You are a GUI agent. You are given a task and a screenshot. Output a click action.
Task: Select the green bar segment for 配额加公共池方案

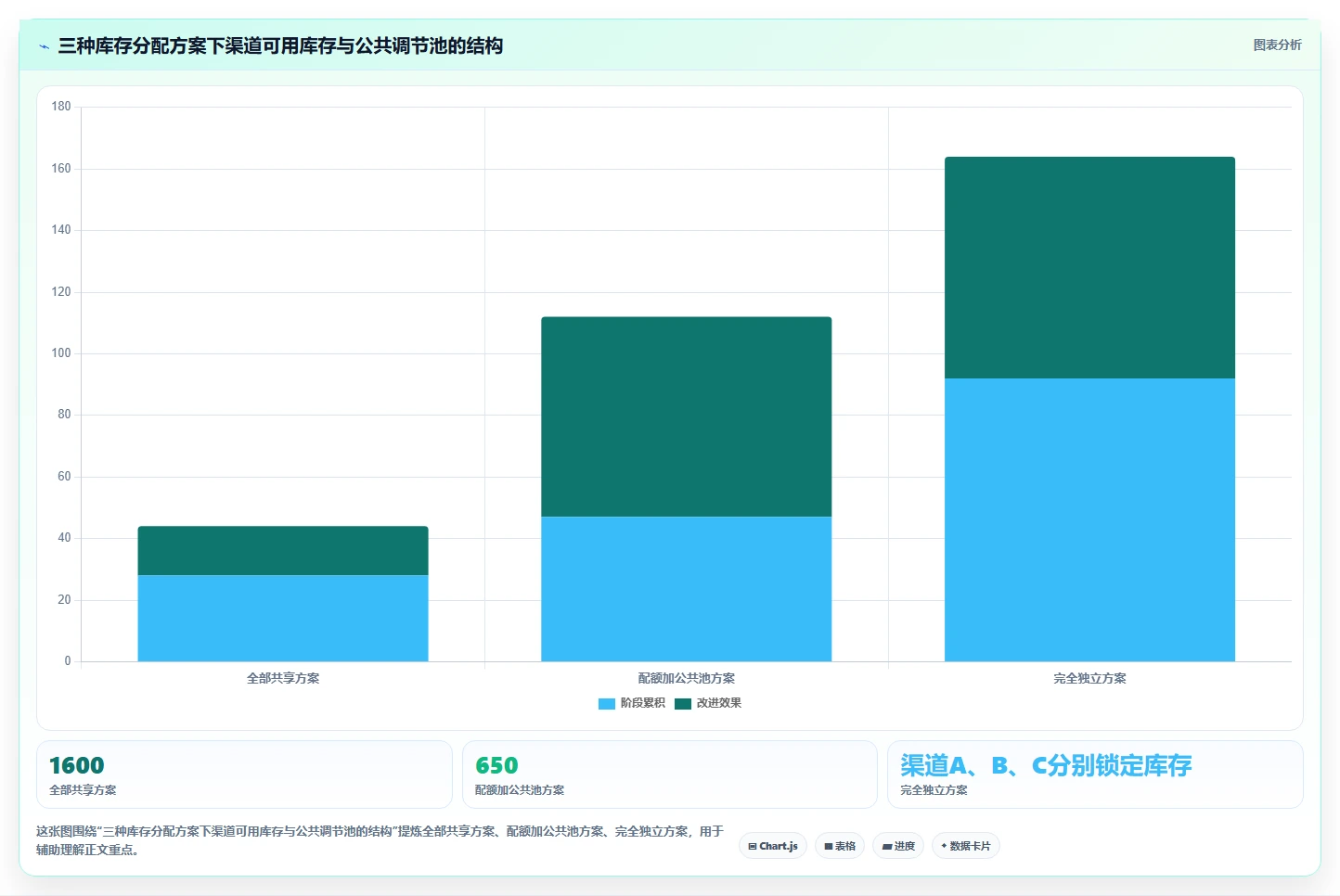coord(687,416)
